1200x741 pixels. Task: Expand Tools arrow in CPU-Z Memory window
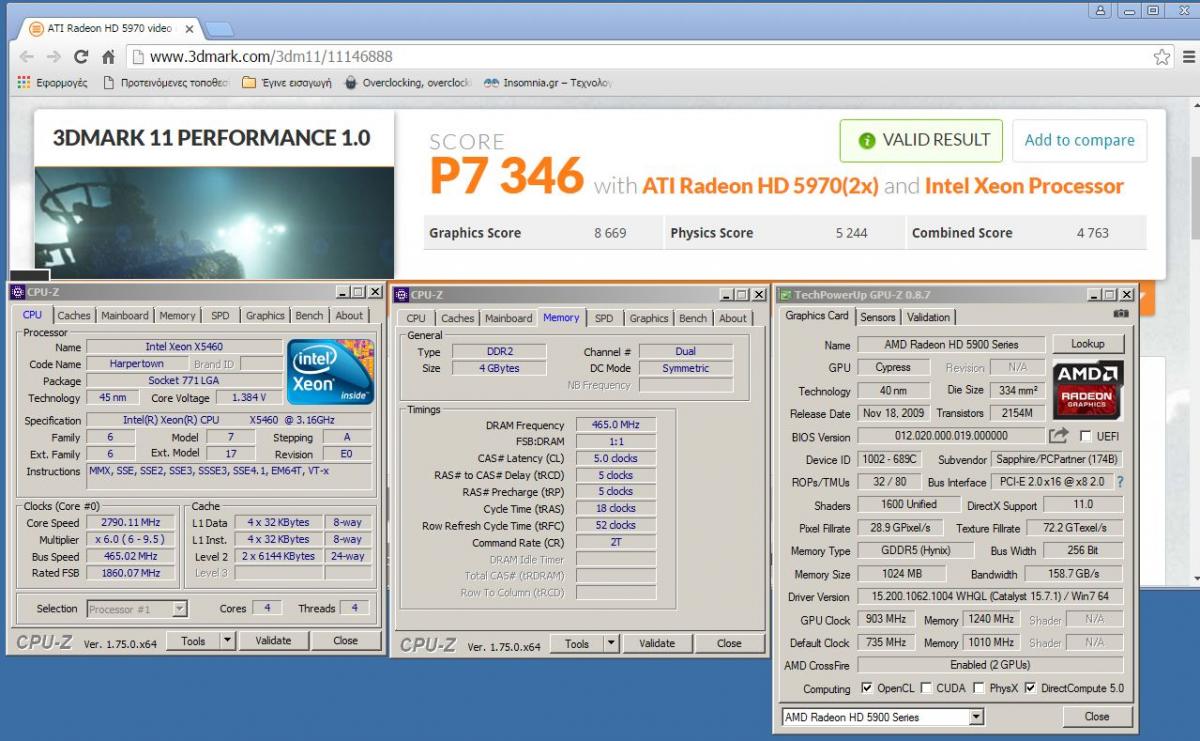[x=611, y=644]
